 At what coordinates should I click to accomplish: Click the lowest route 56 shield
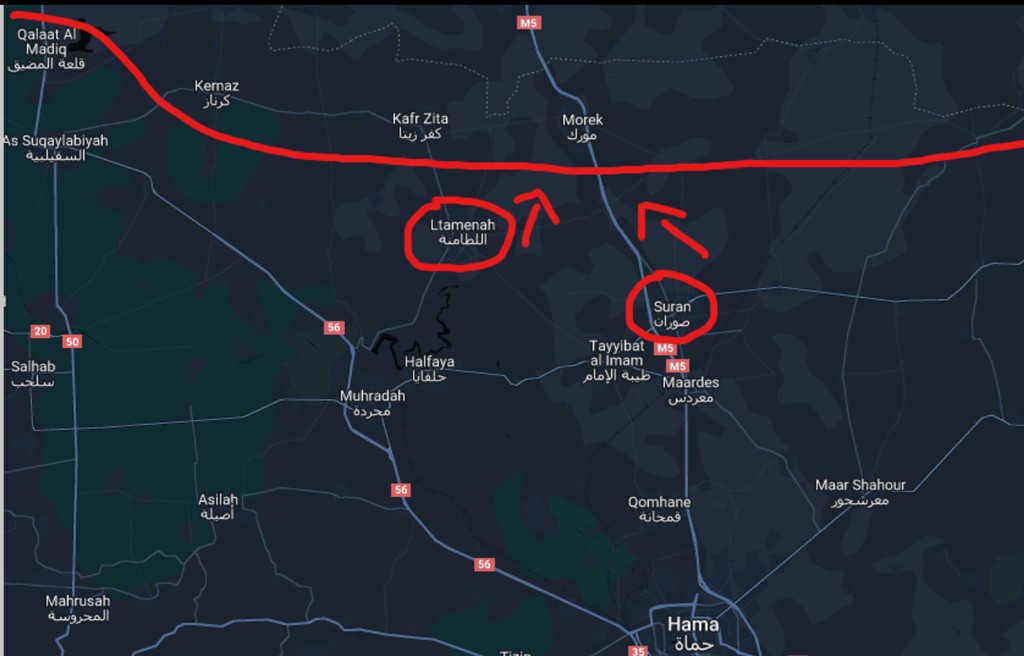[x=484, y=564]
